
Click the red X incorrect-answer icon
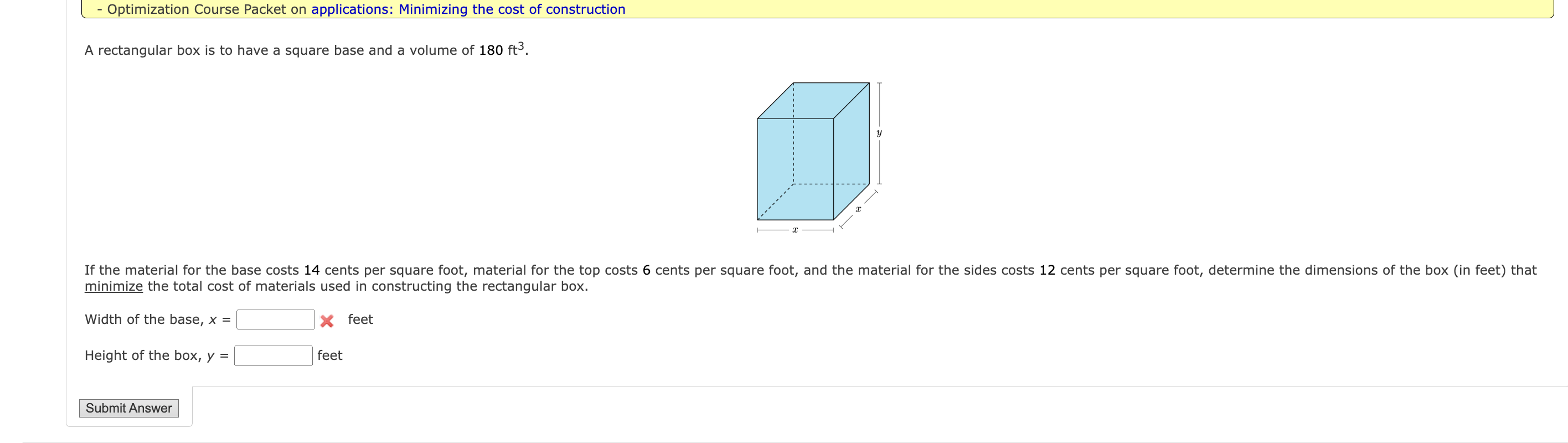pyautogui.click(x=327, y=320)
